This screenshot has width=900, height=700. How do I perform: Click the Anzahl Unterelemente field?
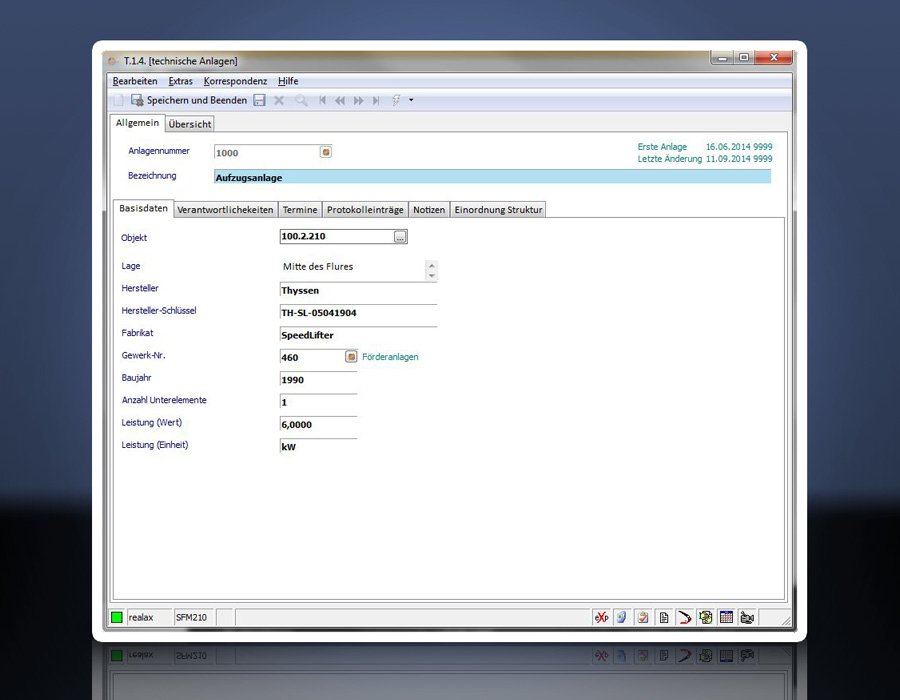point(319,402)
